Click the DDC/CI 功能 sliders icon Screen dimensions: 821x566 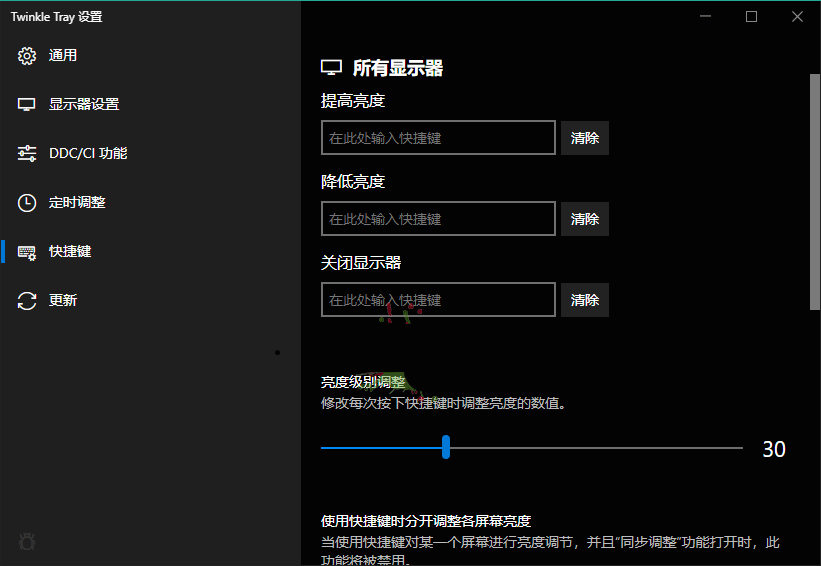click(27, 153)
